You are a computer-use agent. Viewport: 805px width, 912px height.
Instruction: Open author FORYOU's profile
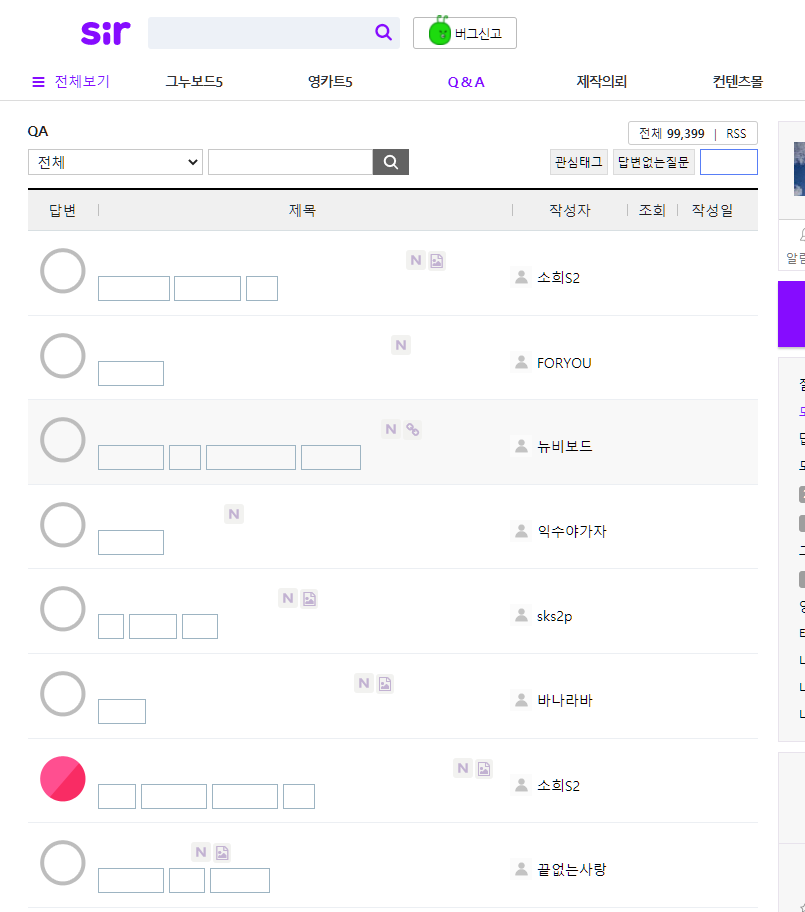point(564,363)
